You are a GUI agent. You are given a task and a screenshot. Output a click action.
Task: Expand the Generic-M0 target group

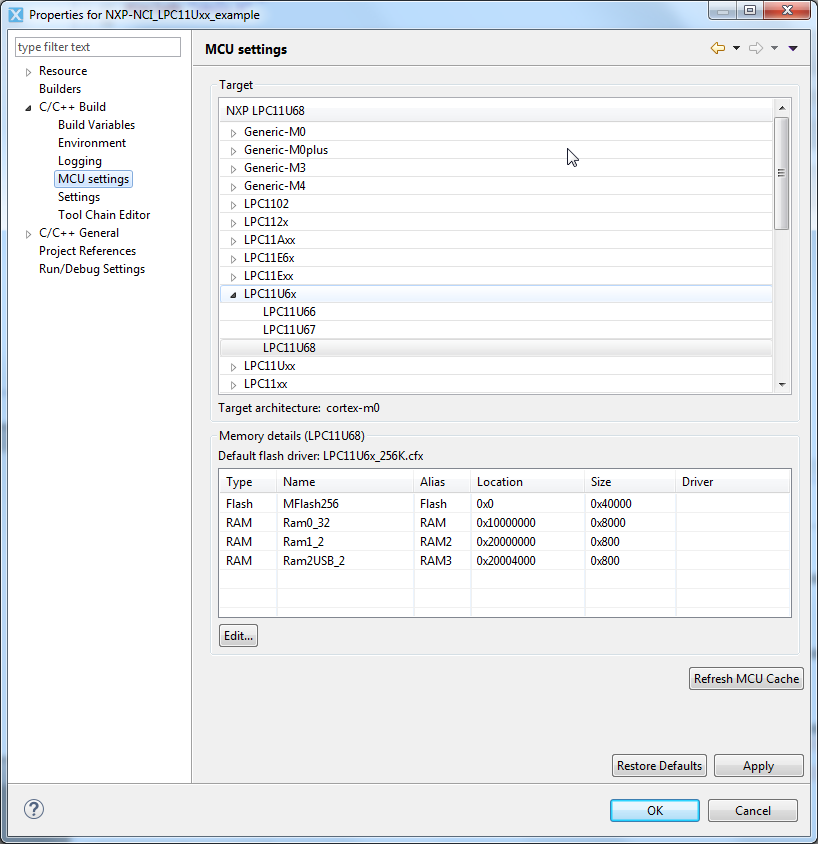point(234,132)
